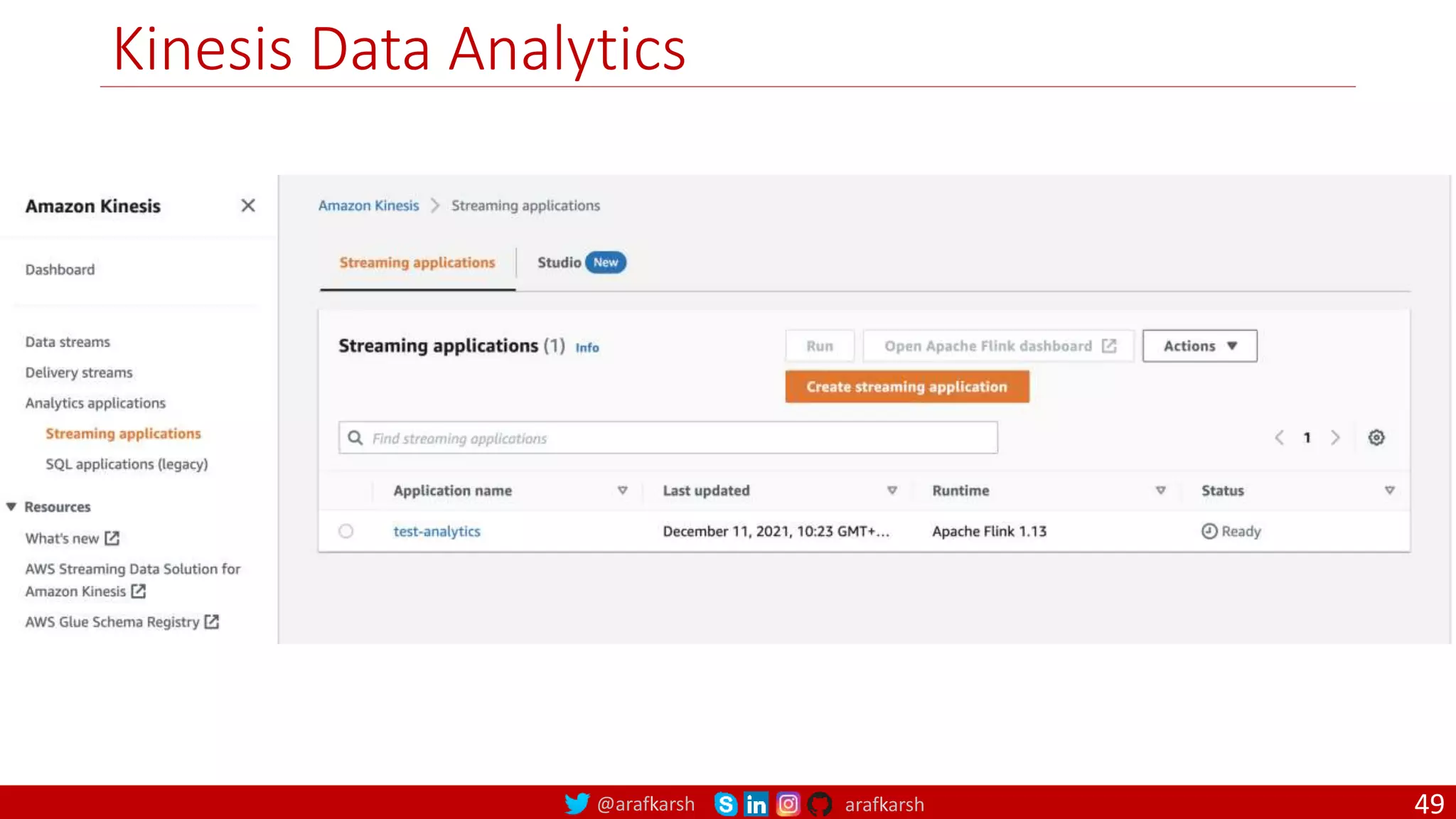Select the Streaming applications tab
The width and height of the screenshot is (1456, 819).
pyautogui.click(x=417, y=262)
